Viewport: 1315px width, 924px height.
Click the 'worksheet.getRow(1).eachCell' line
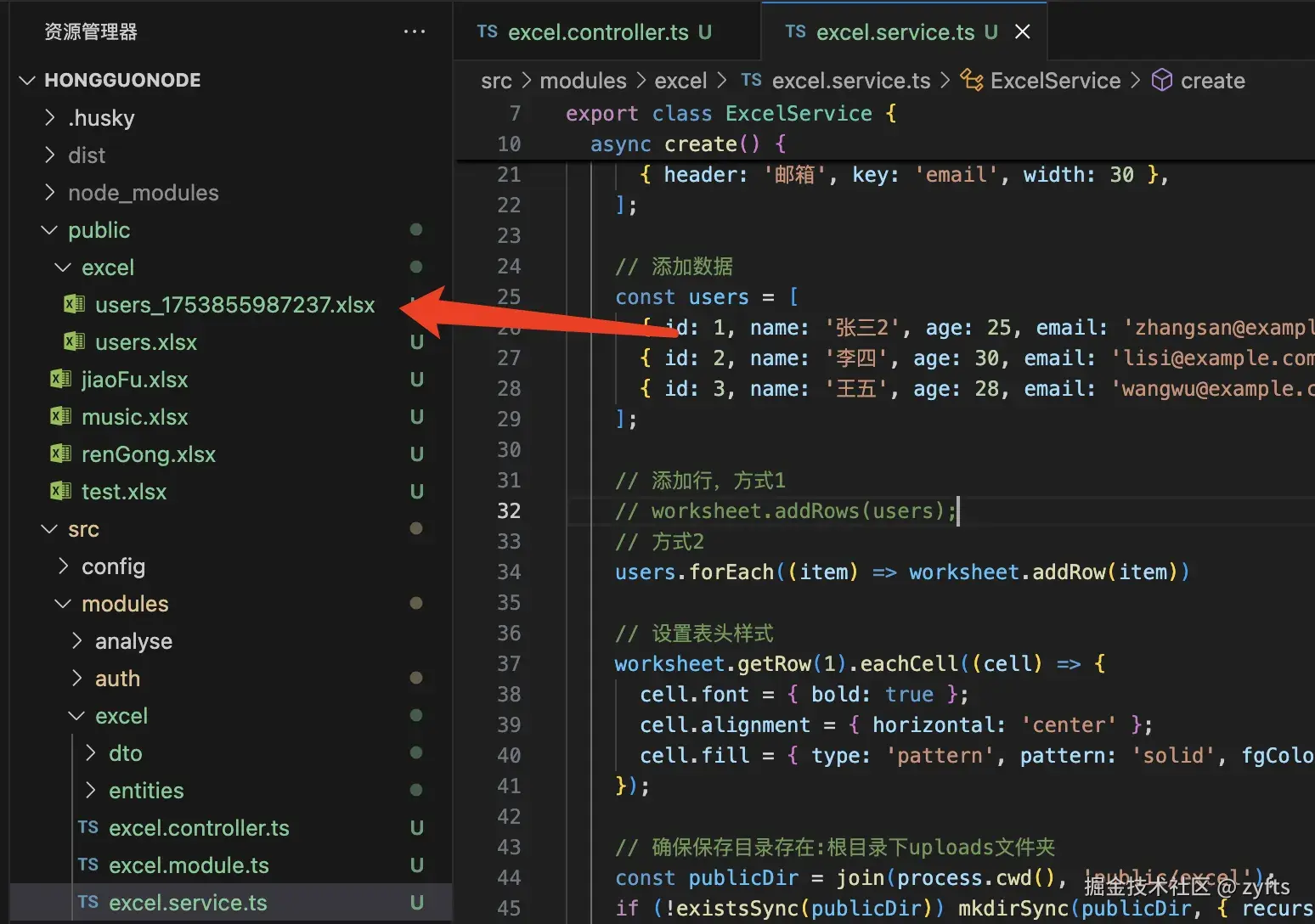click(x=860, y=663)
